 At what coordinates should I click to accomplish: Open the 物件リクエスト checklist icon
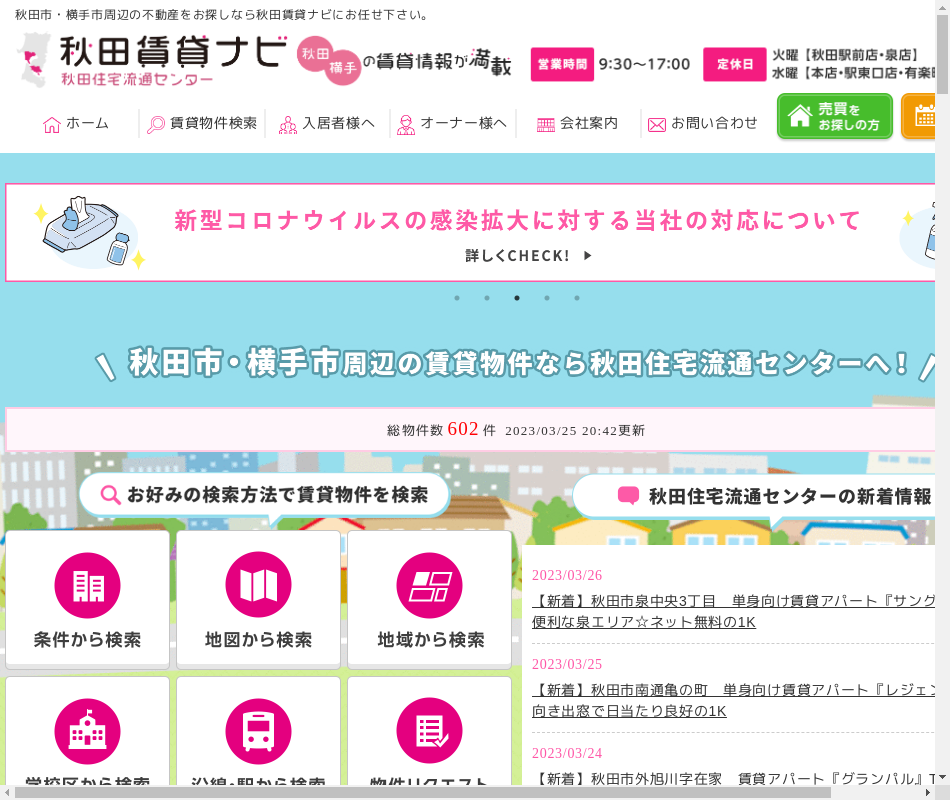coord(429,731)
